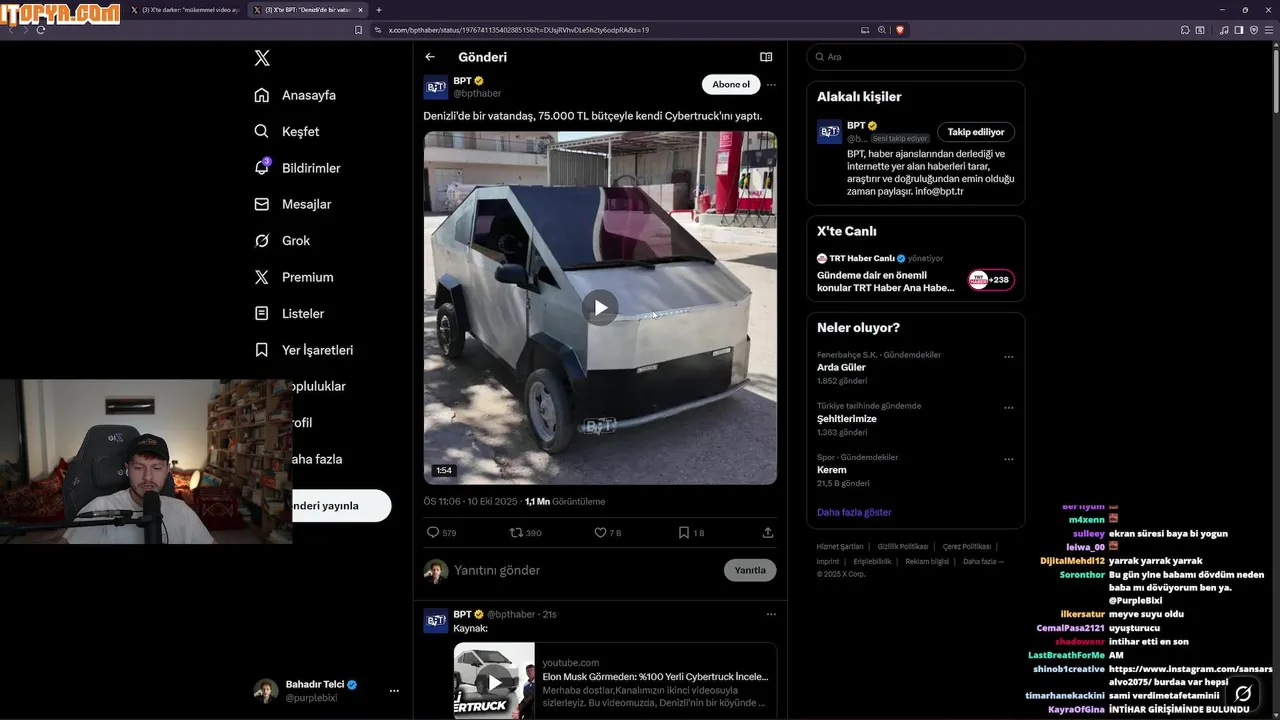Click the music note playlist icon in toolbar
The width and height of the screenshot is (1280, 720).
click(x=1224, y=30)
